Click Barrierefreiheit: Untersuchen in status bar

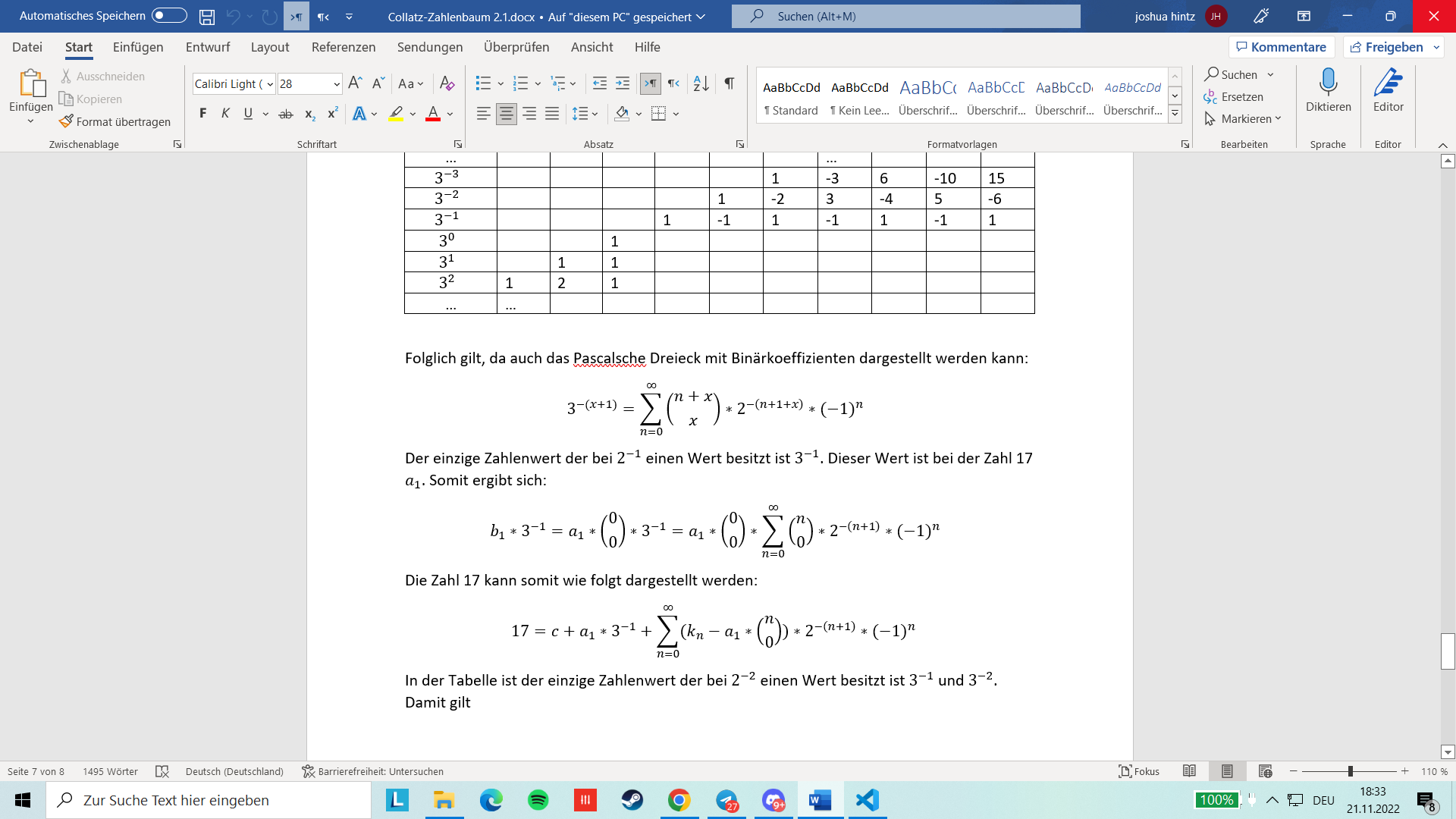pyautogui.click(x=372, y=771)
